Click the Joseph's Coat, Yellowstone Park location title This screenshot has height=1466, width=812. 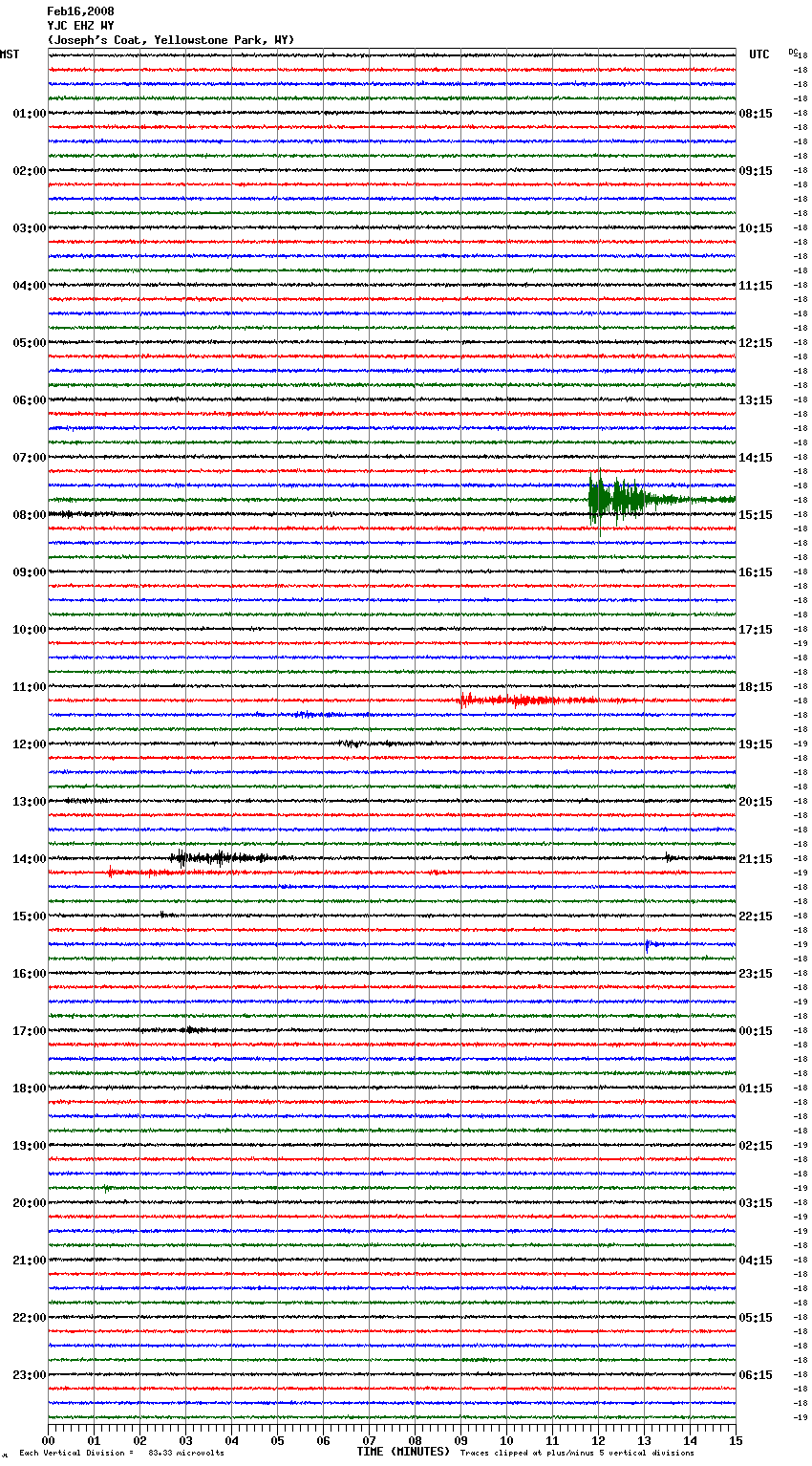[x=171, y=40]
